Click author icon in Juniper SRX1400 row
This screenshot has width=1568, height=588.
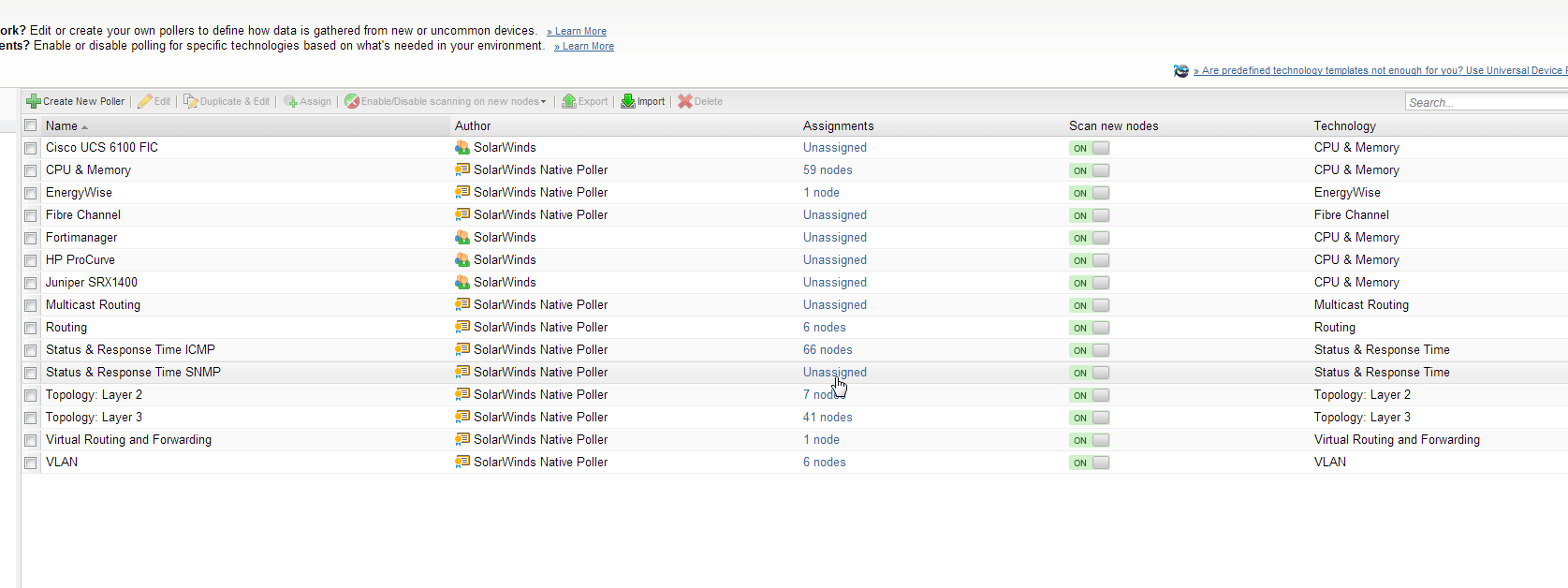pos(462,282)
